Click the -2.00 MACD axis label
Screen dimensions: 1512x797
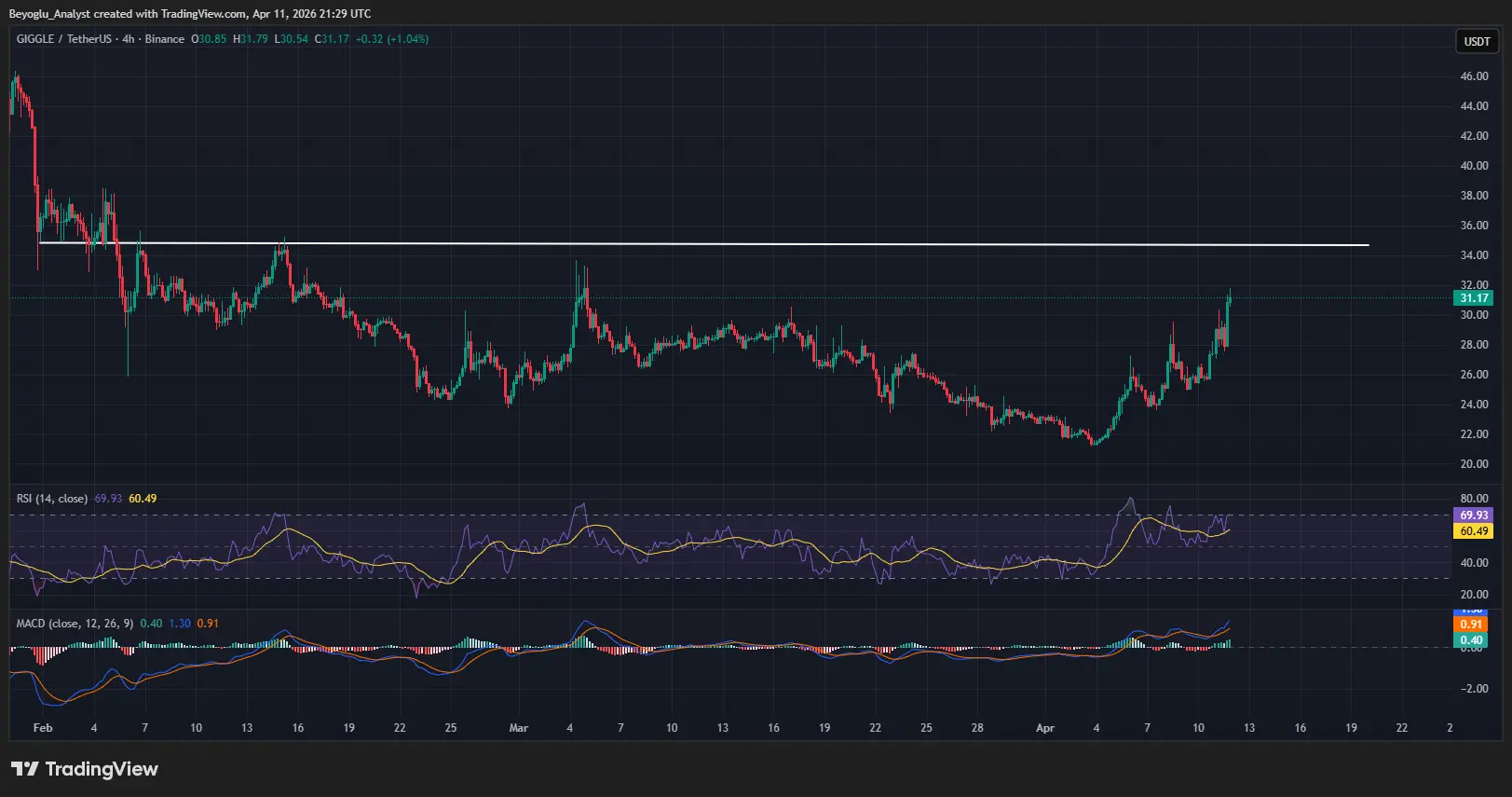[1474, 689]
